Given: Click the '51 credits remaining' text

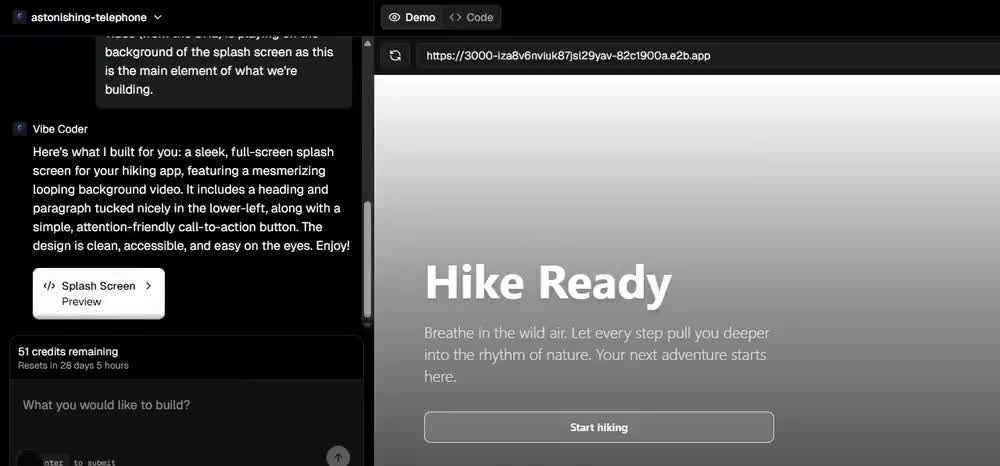Looking at the screenshot, I should (x=68, y=352).
